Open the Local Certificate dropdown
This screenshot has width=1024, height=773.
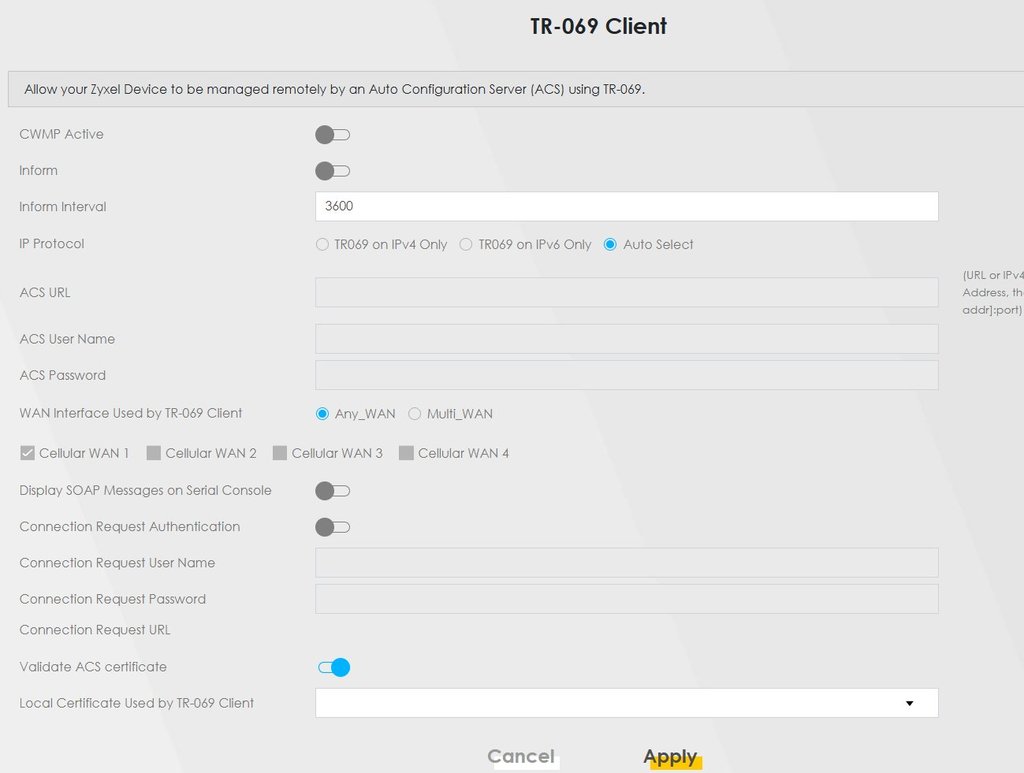626,703
